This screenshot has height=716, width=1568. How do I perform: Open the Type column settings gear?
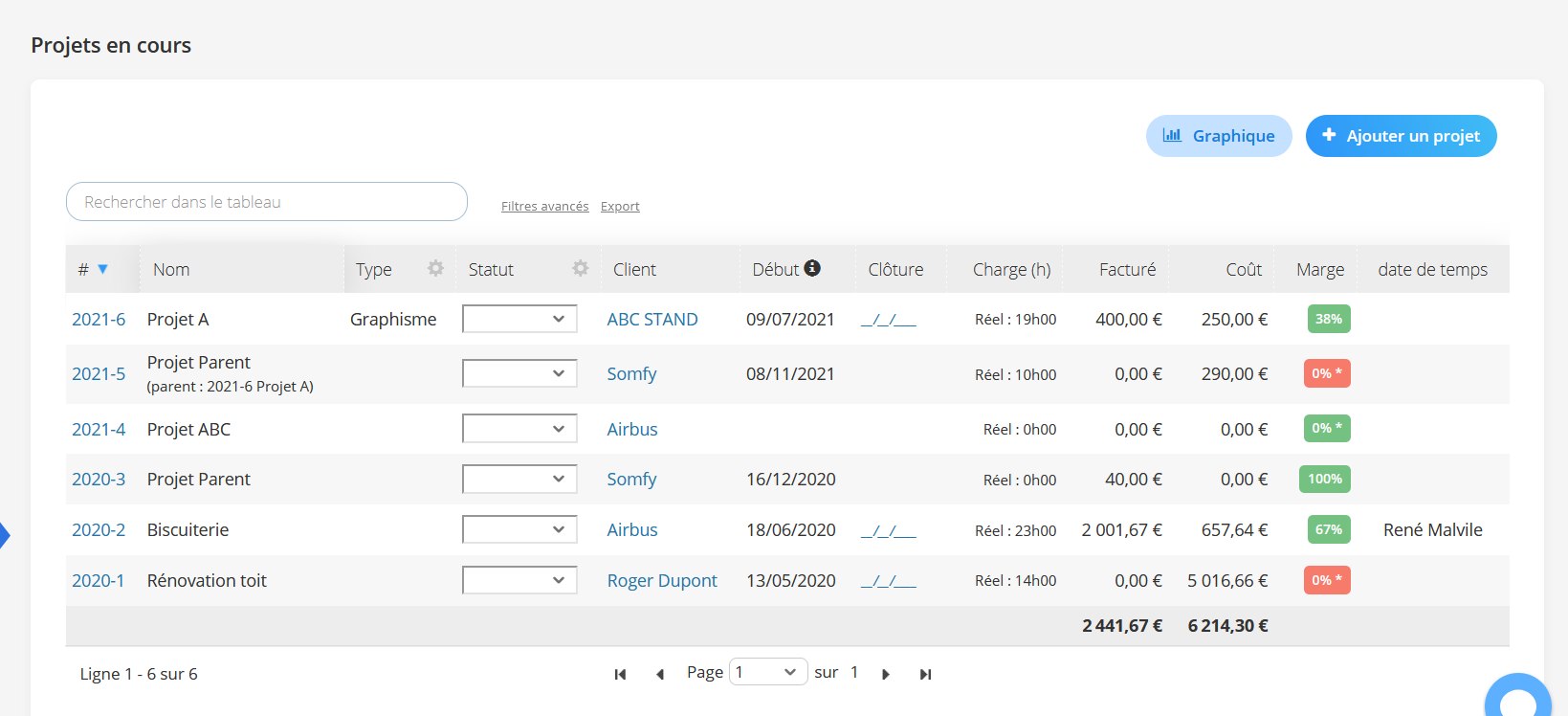[x=435, y=268]
